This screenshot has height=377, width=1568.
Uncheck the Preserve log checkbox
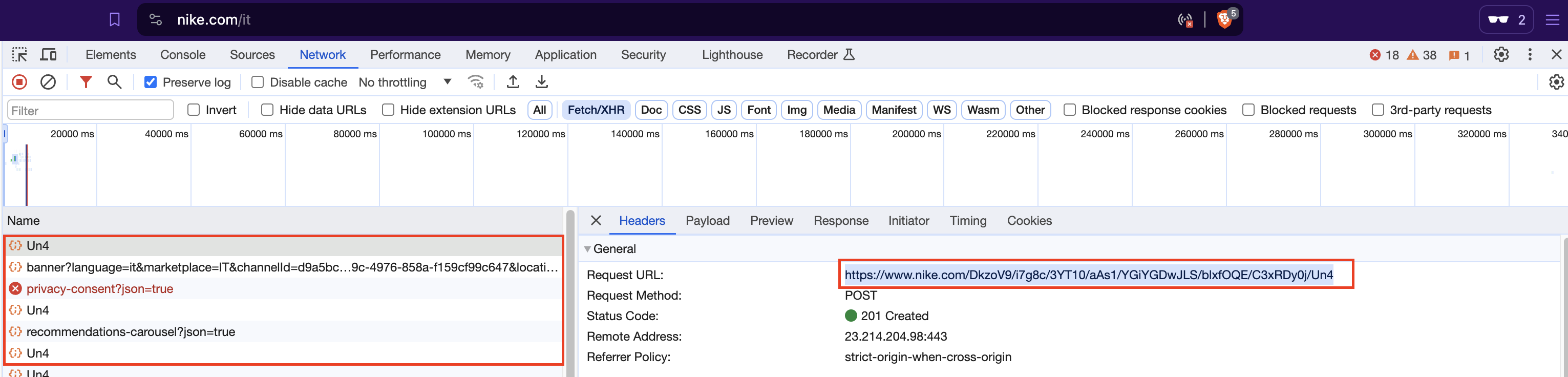coord(151,82)
